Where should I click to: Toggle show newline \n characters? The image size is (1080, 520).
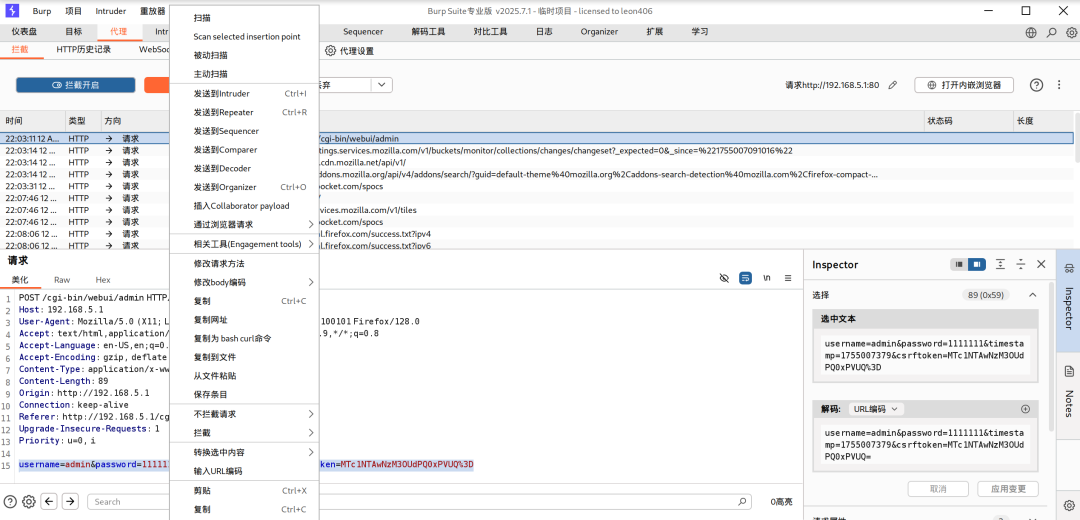767,278
